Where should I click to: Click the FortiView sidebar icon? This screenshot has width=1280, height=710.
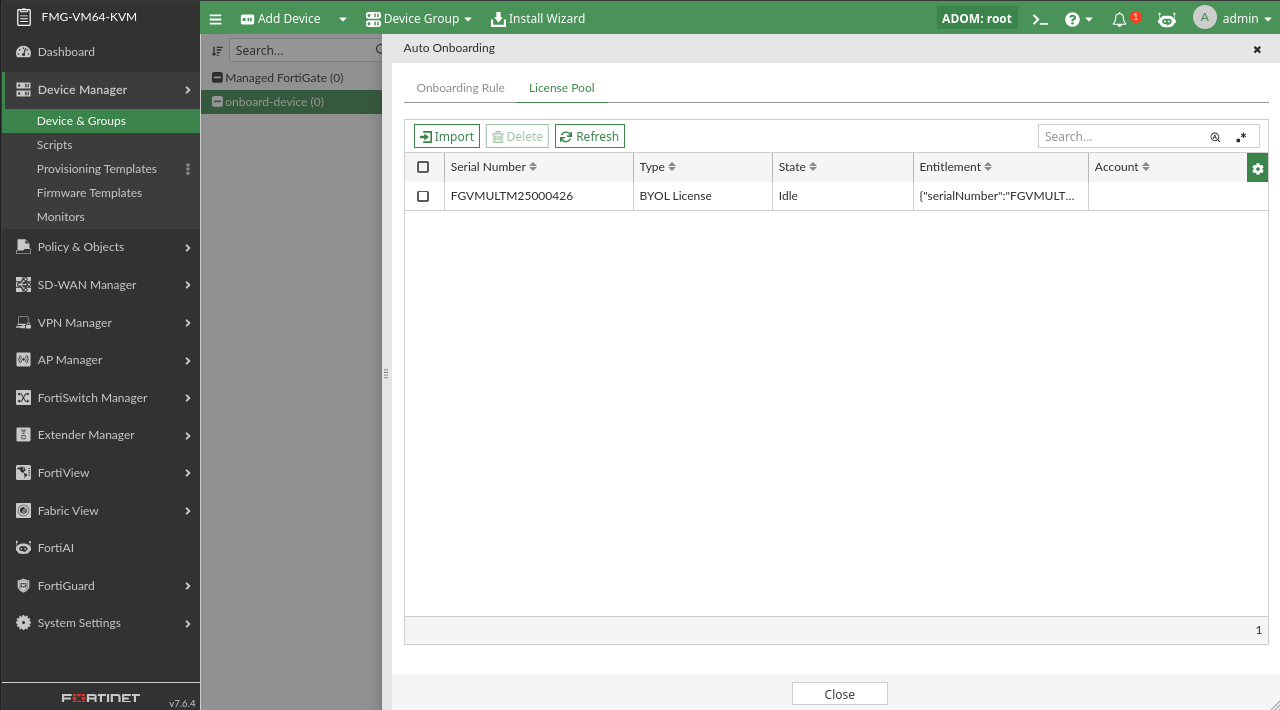23,473
